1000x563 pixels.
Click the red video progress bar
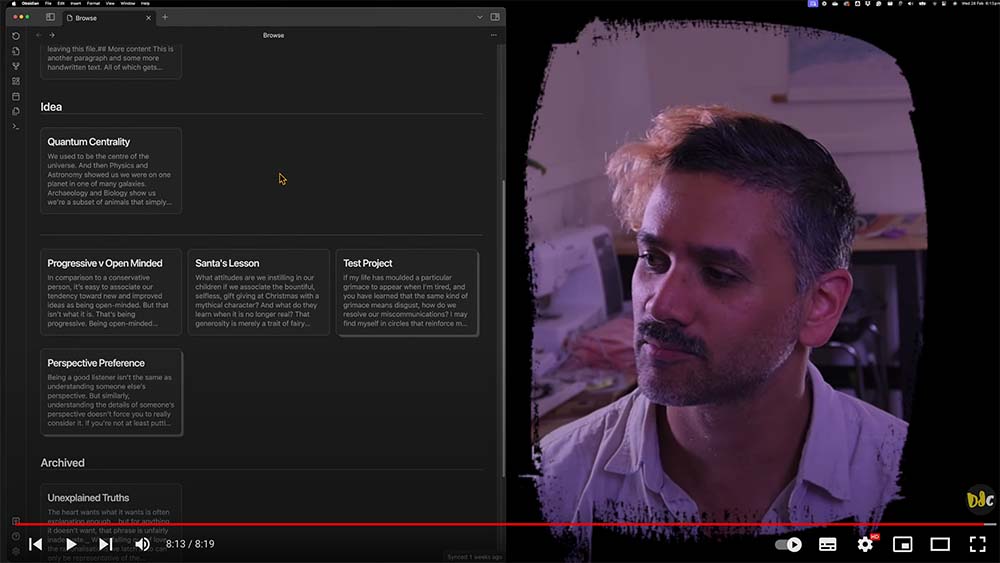pyautogui.click(x=500, y=524)
